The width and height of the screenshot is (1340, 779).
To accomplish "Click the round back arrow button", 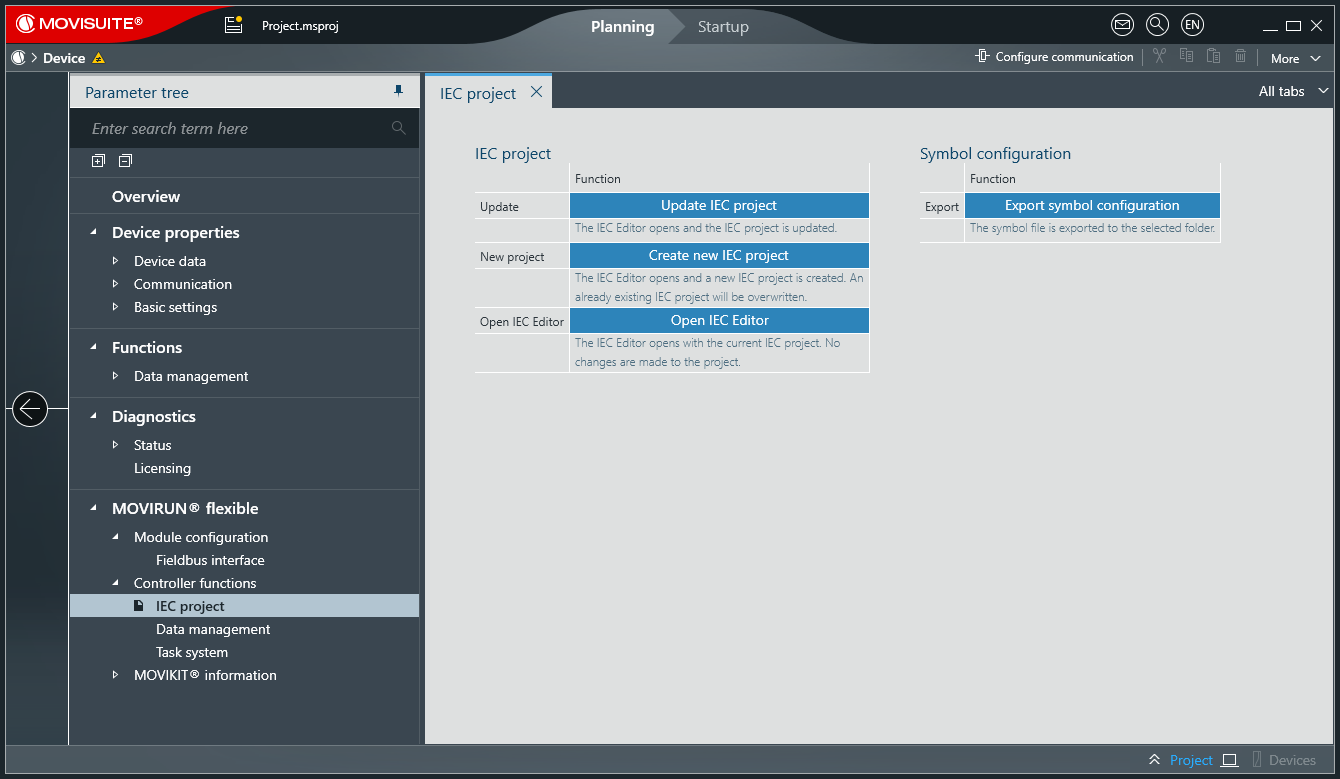I will [30, 408].
